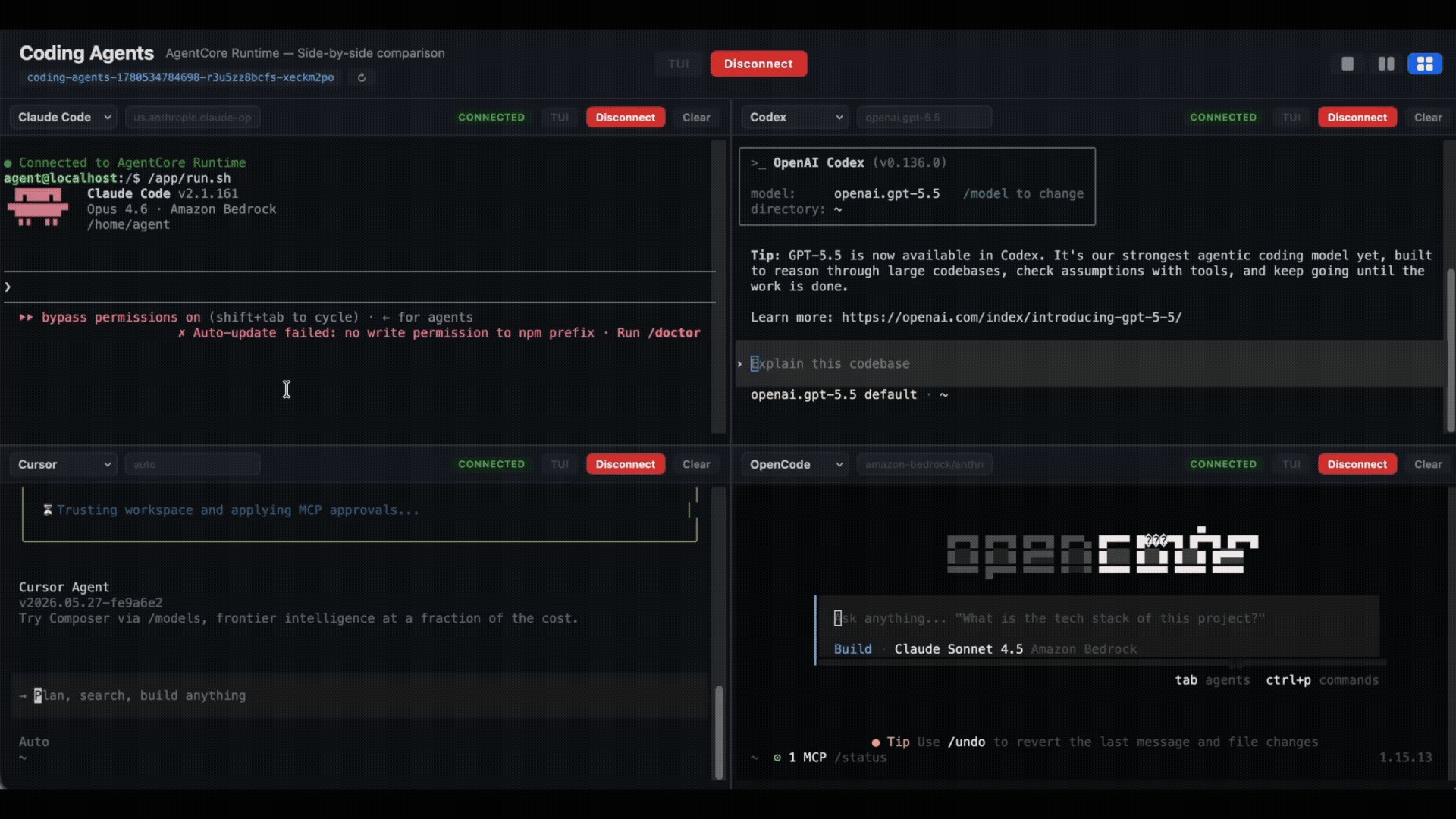1456x819 pixels.
Task: Click the Claude Code pixel mascot logo
Action: (38, 208)
